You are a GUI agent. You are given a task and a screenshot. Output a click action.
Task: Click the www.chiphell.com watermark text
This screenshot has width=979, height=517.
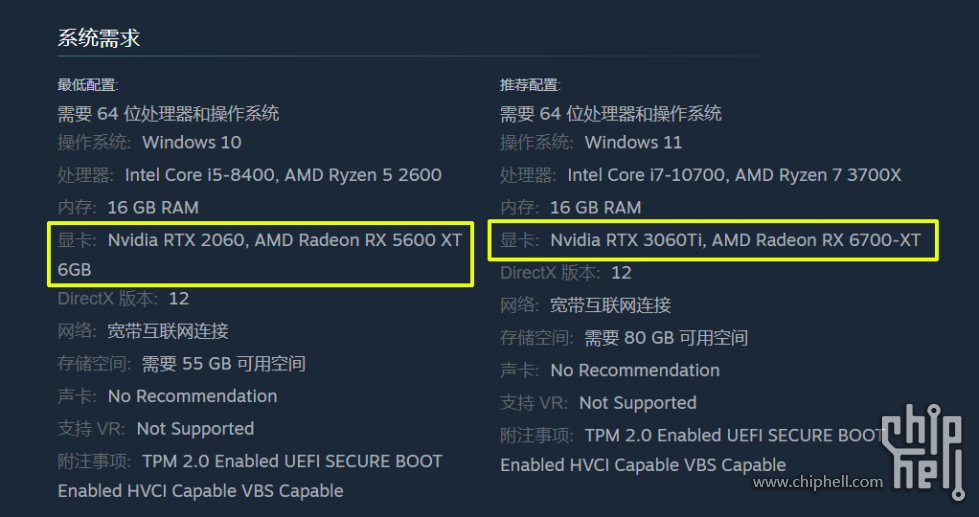(x=818, y=482)
